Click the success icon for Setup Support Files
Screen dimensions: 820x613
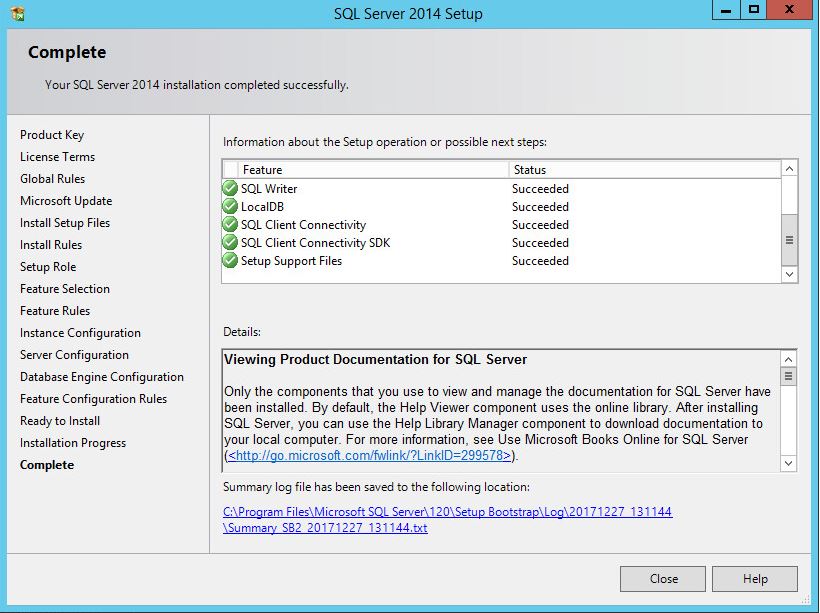(x=230, y=260)
